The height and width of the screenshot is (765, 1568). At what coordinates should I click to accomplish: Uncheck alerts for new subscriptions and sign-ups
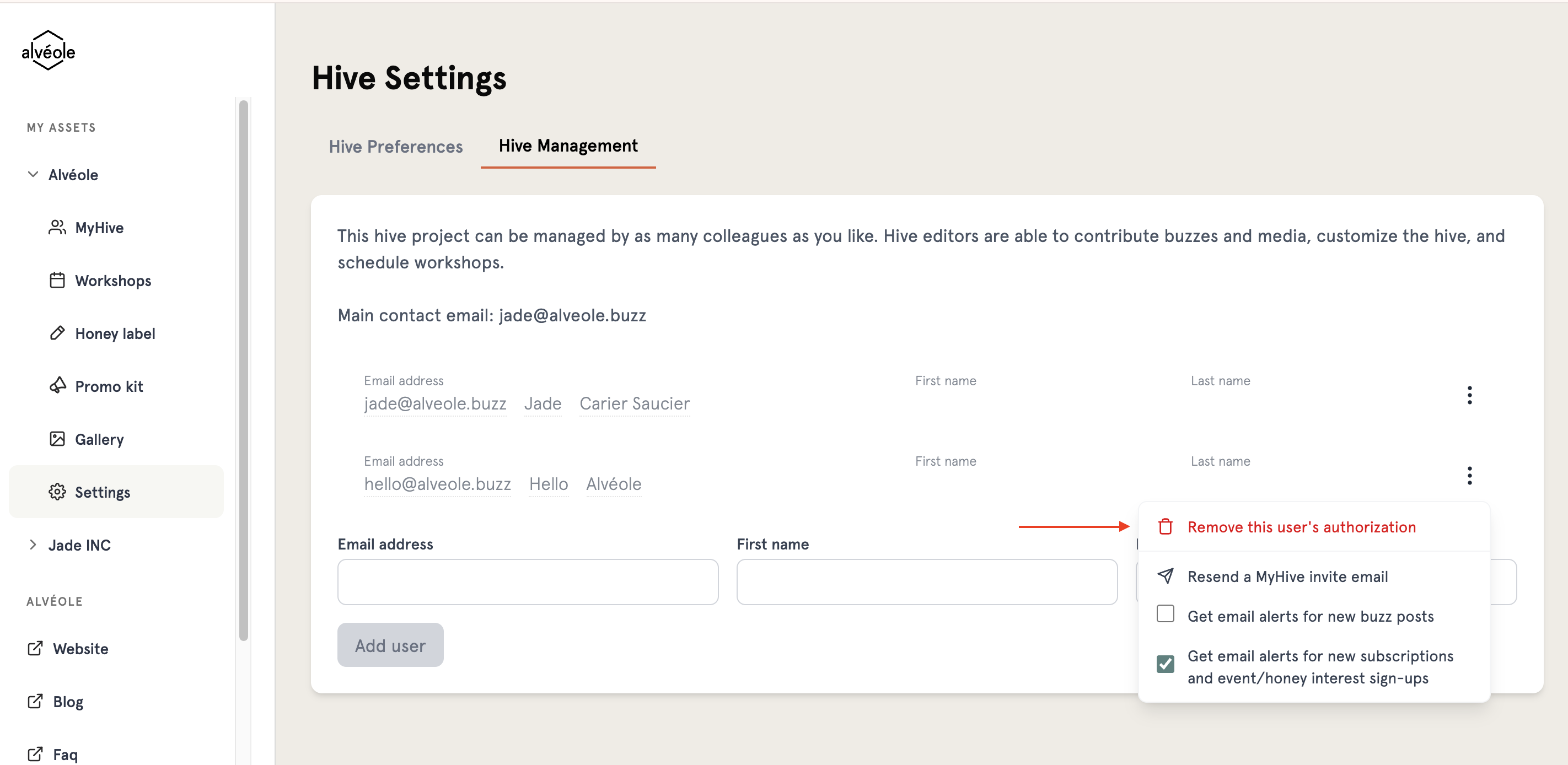[x=1165, y=664]
